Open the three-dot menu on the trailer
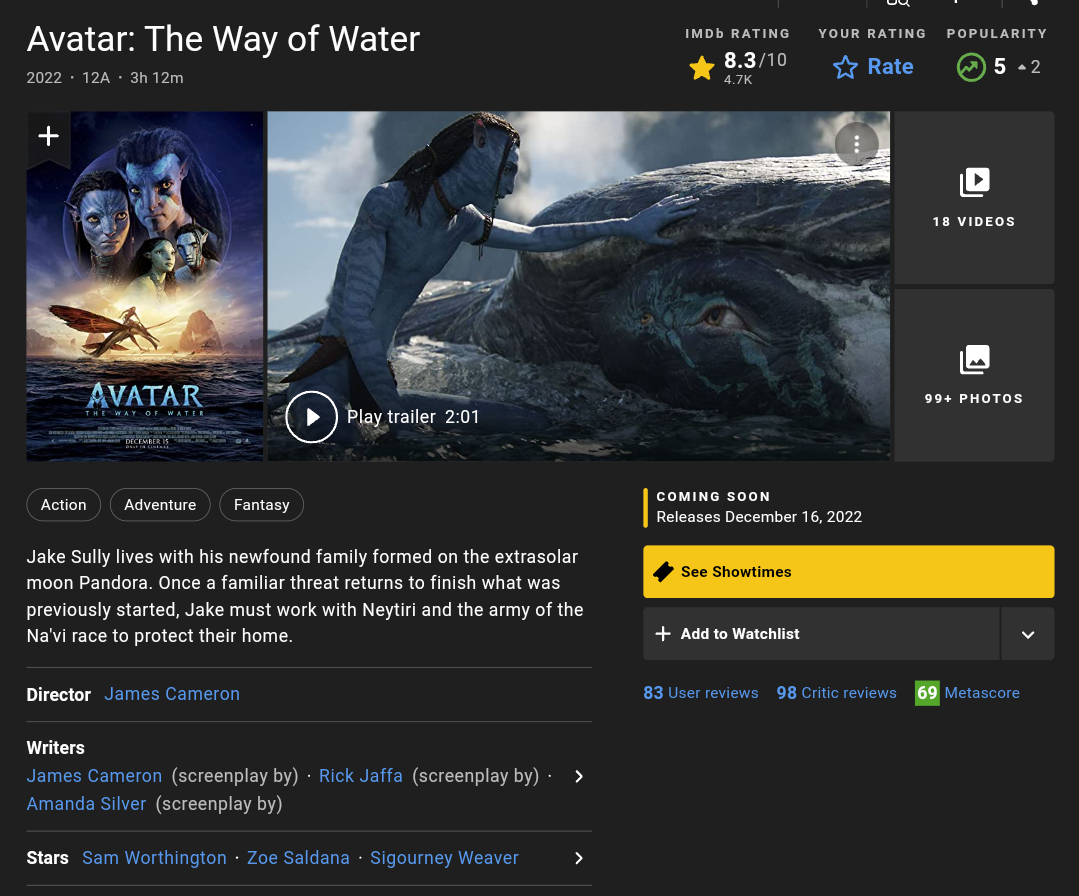 pyautogui.click(x=856, y=144)
